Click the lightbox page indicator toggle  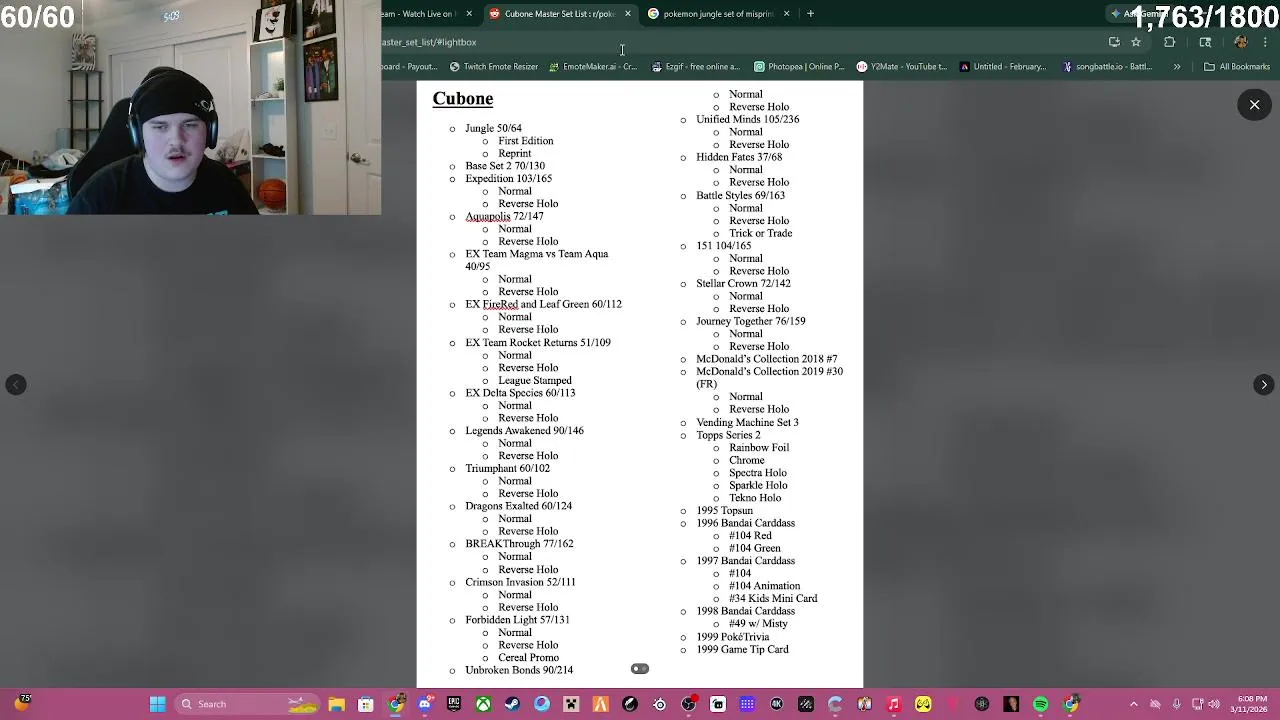(640, 669)
